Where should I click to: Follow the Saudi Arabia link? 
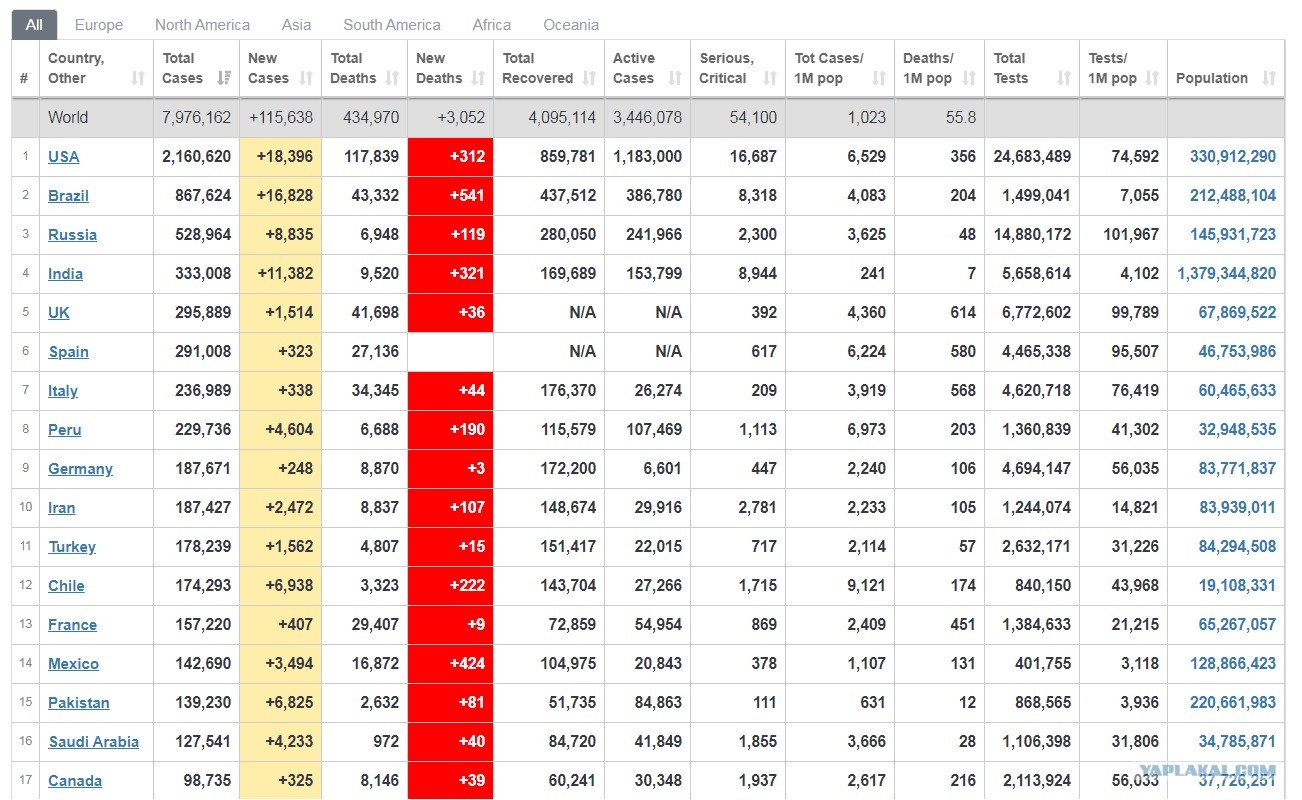click(x=94, y=742)
